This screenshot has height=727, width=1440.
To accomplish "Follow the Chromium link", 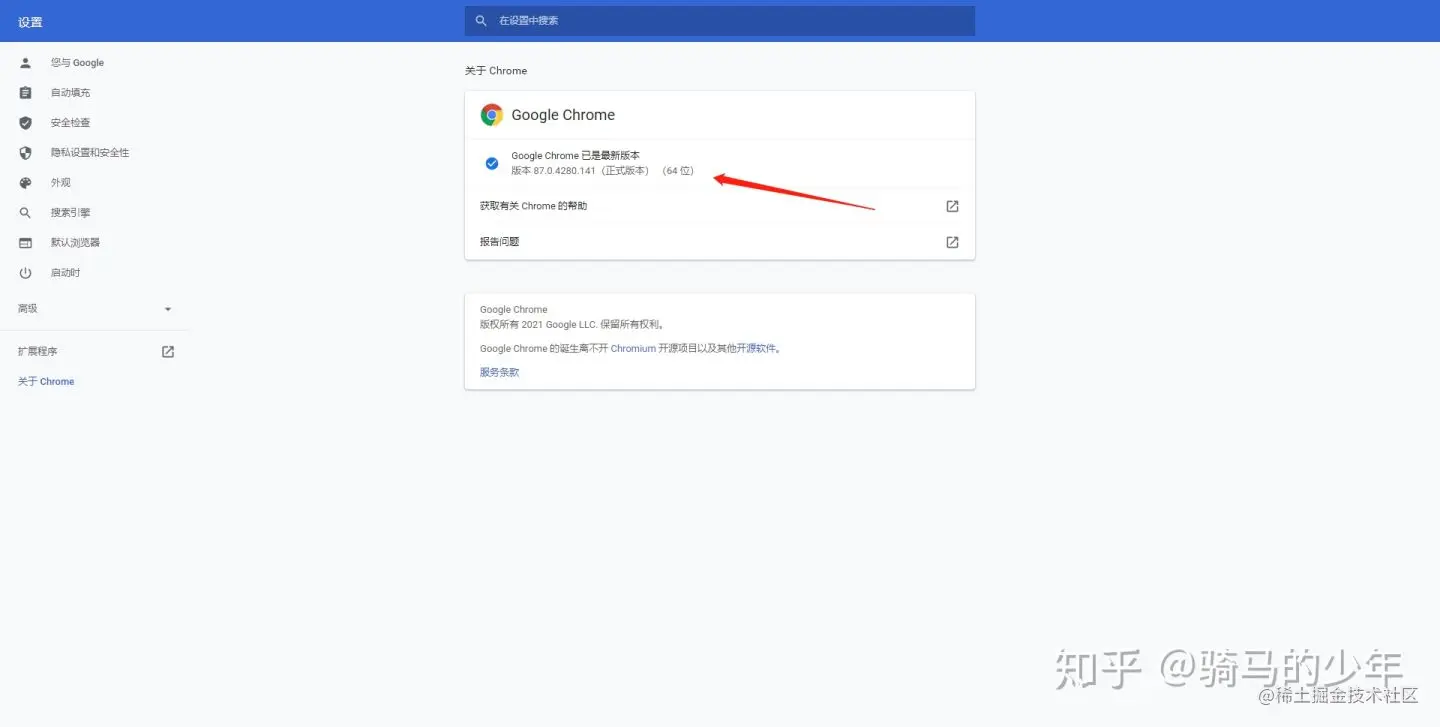I will 633,349.
